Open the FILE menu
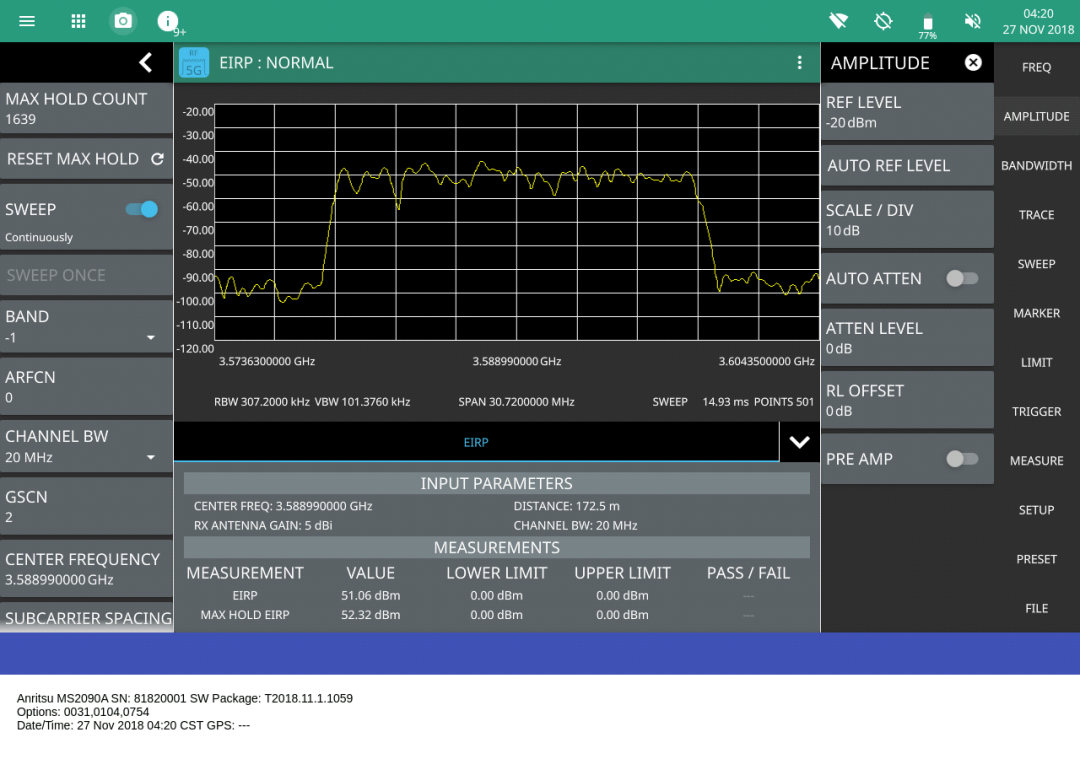The width and height of the screenshot is (1080, 759). pos(1036,609)
